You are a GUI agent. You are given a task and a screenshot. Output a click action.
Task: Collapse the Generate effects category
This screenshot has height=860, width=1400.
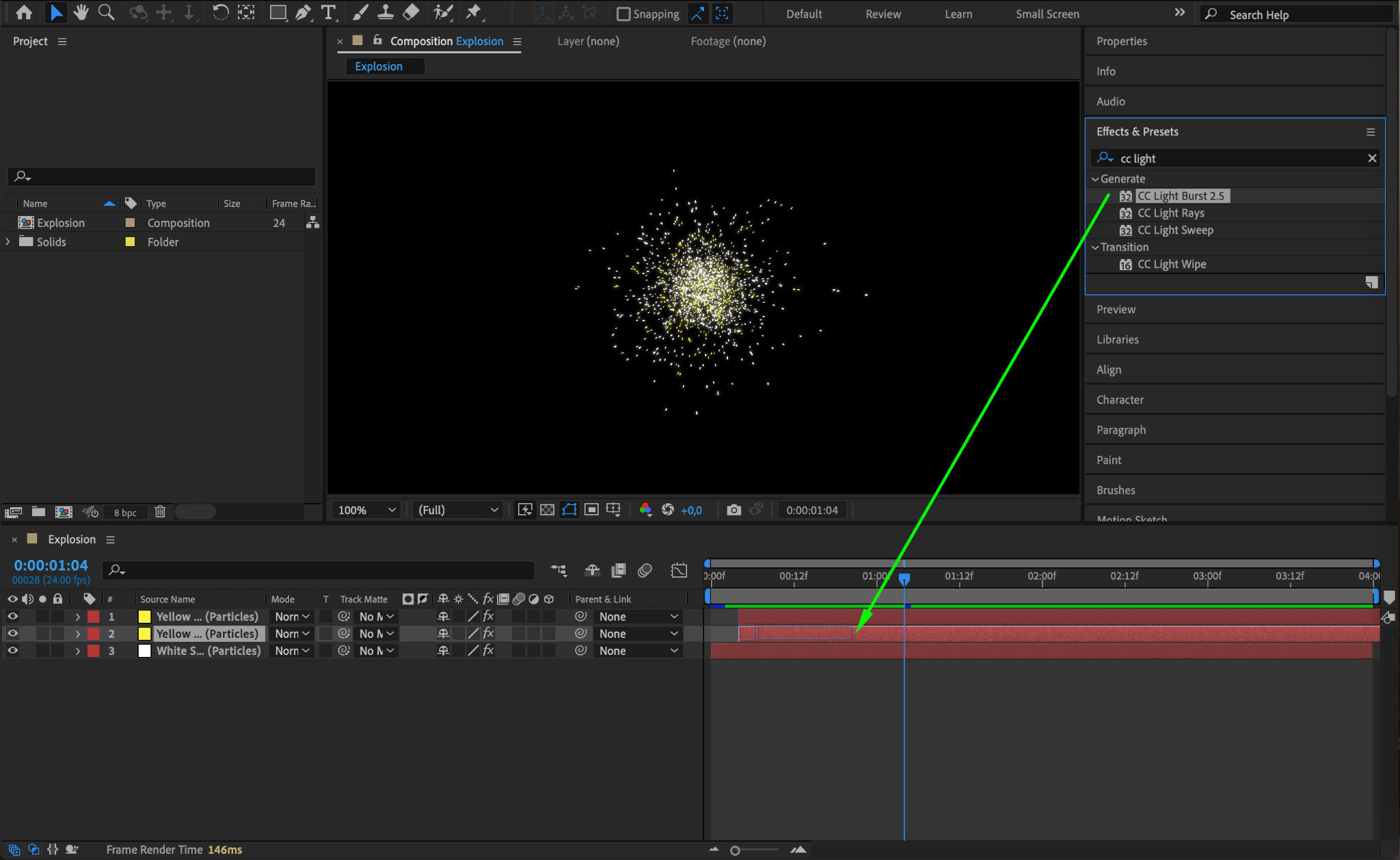tap(1095, 179)
